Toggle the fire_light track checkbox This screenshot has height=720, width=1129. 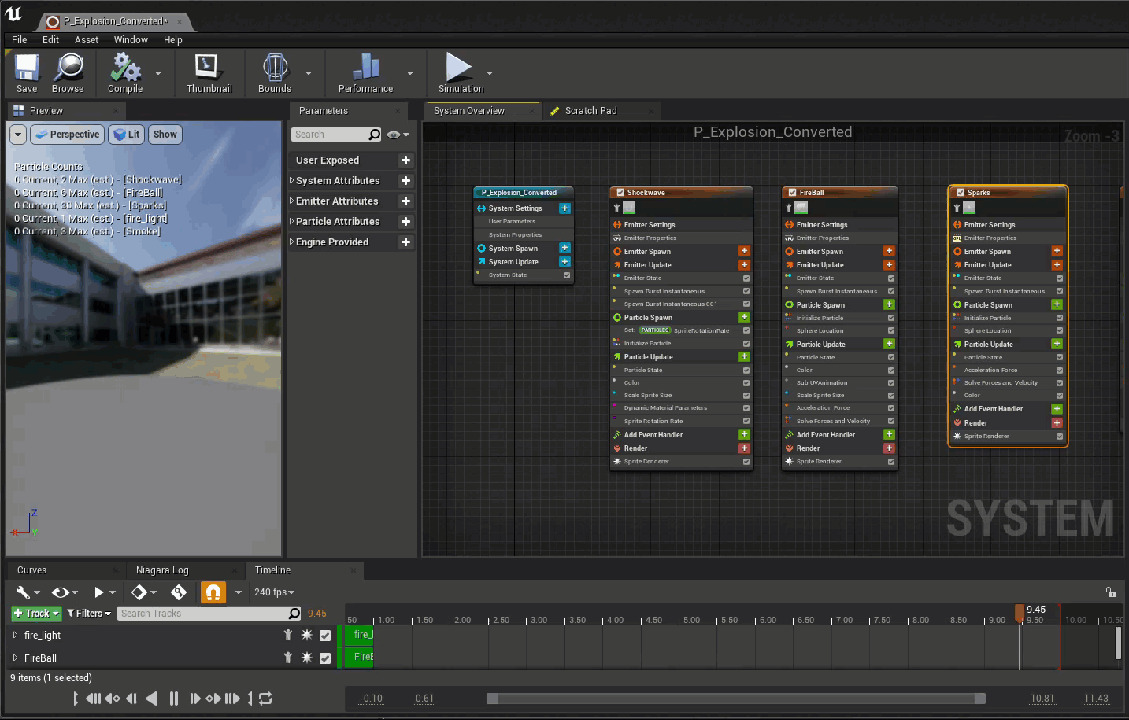pyautogui.click(x=324, y=634)
